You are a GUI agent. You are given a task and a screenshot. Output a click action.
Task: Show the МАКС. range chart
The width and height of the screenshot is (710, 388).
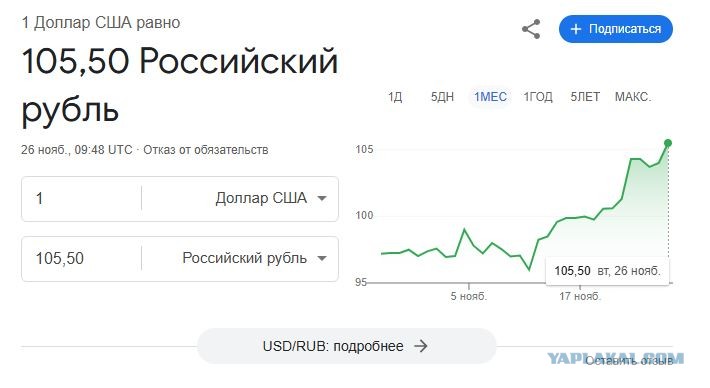(x=633, y=97)
